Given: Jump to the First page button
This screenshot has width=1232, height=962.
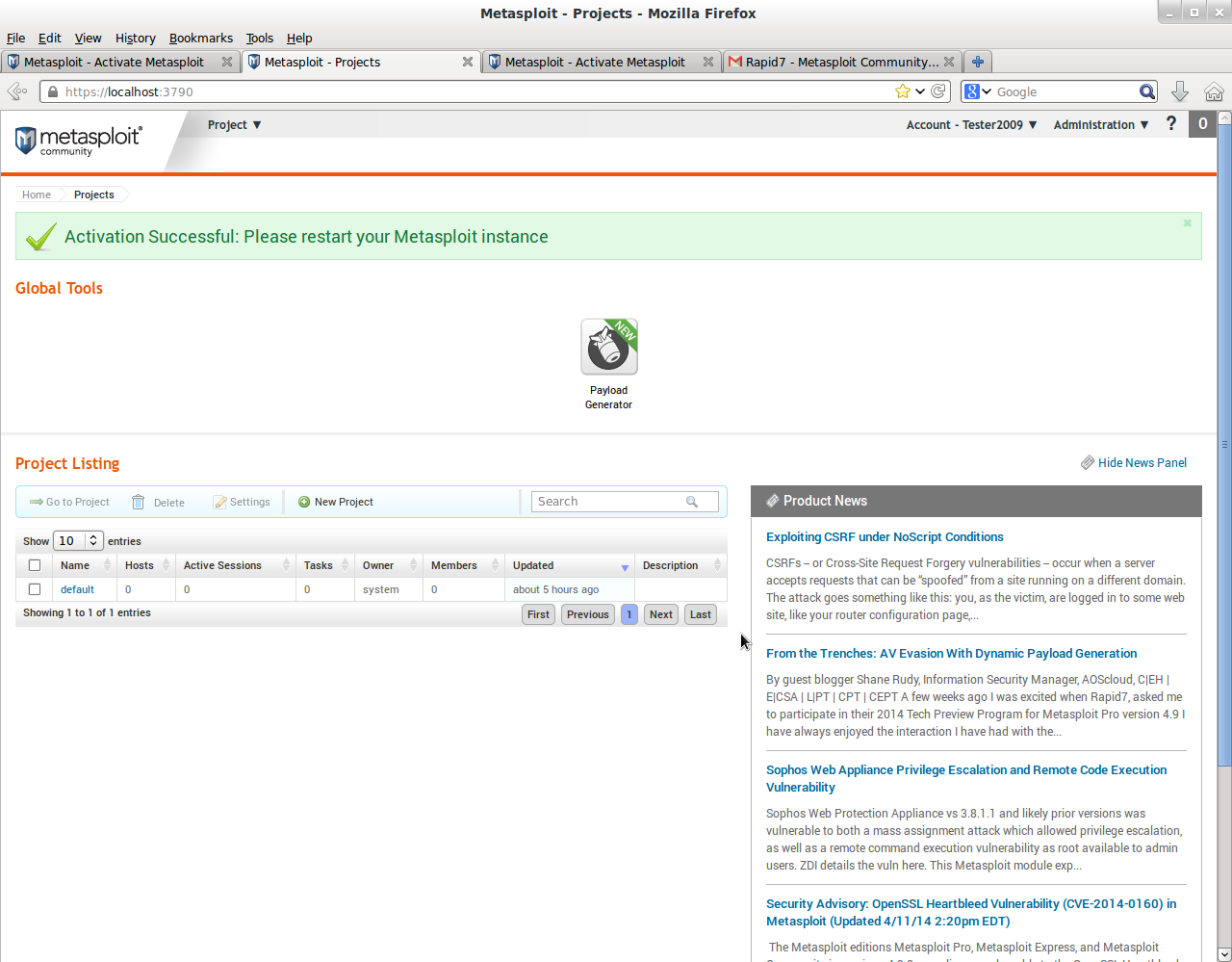Looking at the screenshot, I should tap(539, 614).
